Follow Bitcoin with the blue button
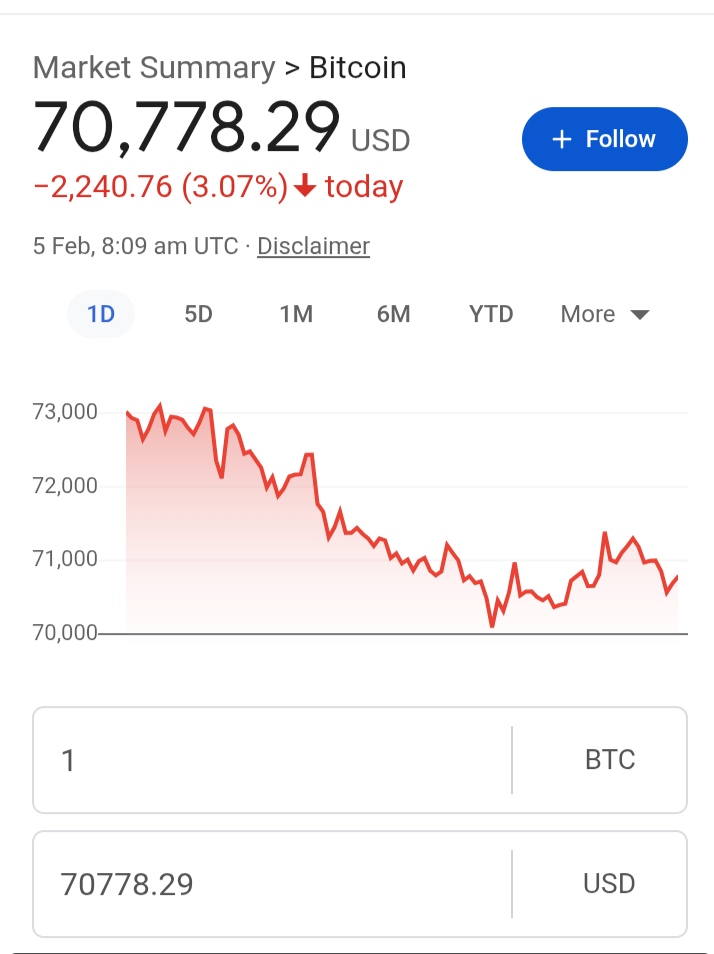Viewport: 714px width, 954px height. 604,139
